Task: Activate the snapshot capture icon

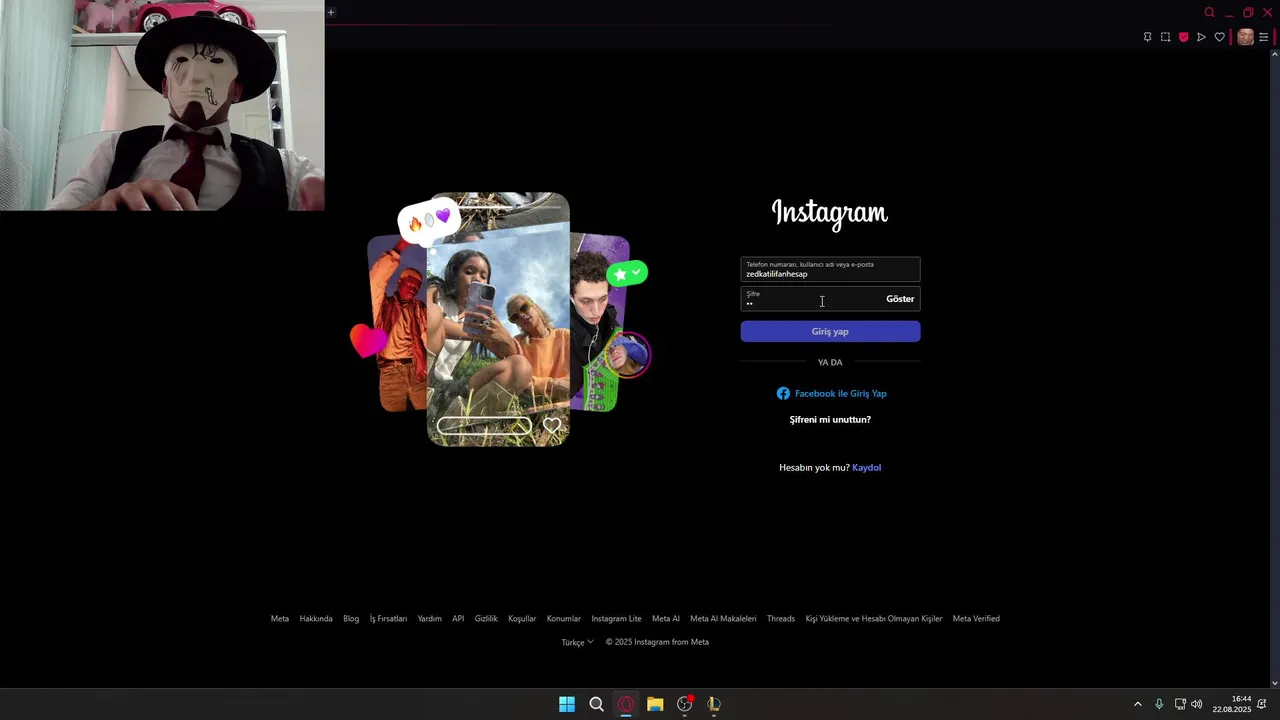Action: point(1165,37)
